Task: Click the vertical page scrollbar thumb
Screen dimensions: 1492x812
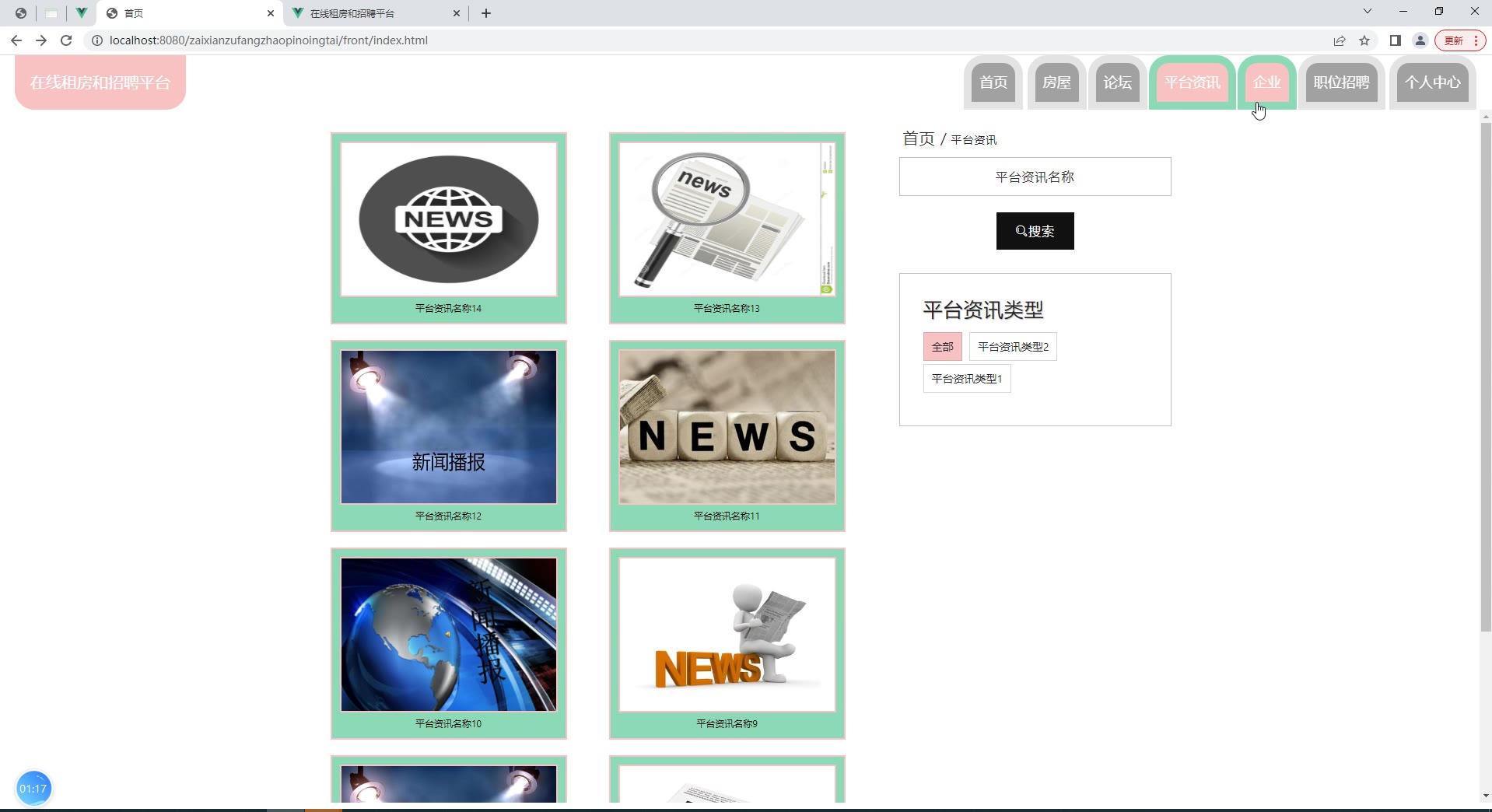Action: [x=1486, y=377]
